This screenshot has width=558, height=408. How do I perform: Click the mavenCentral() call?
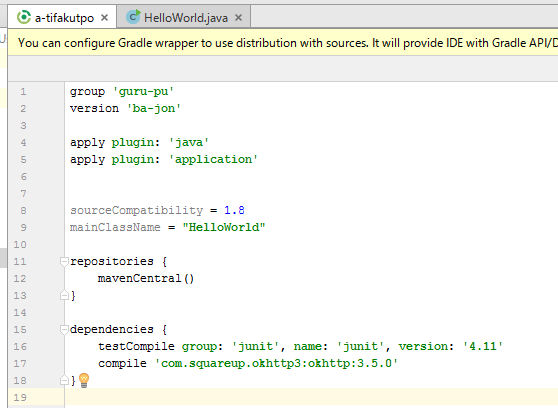(146, 278)
